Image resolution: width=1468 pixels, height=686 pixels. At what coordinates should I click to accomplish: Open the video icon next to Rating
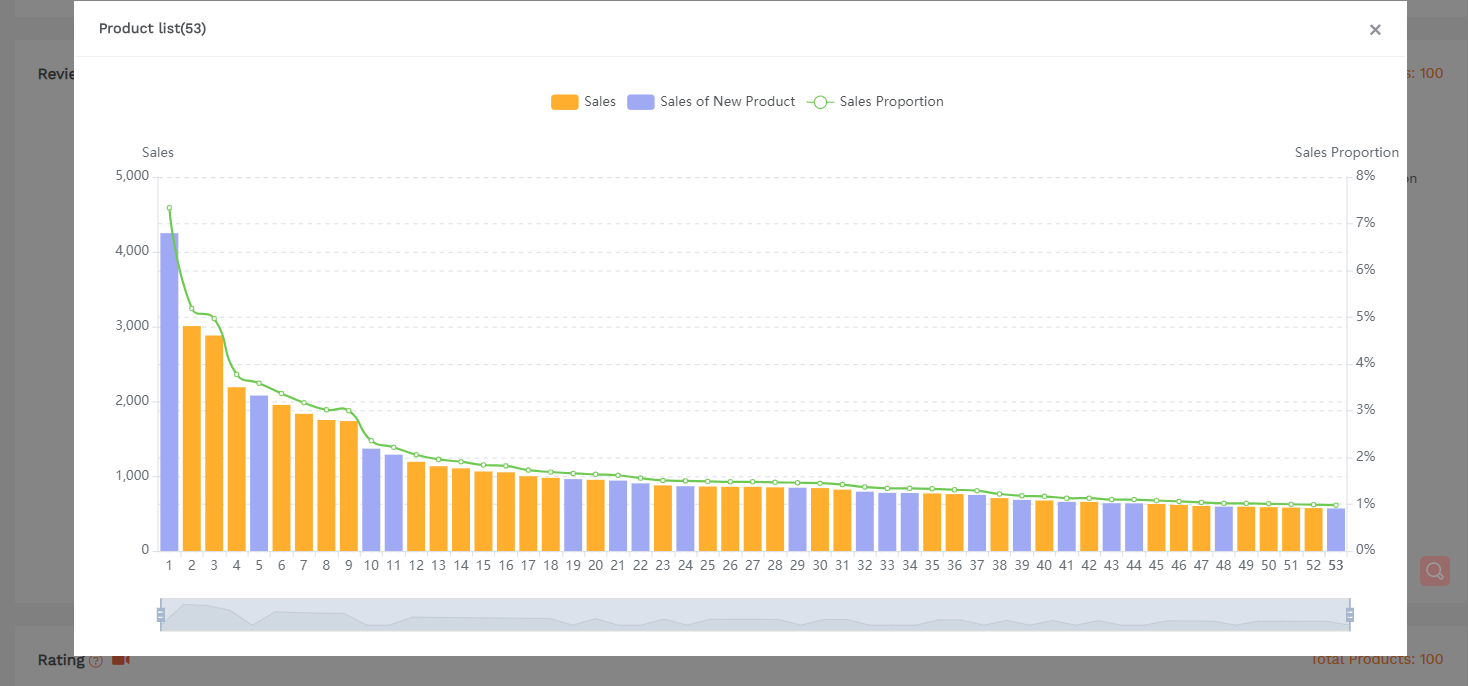click(x=121, y=660)
